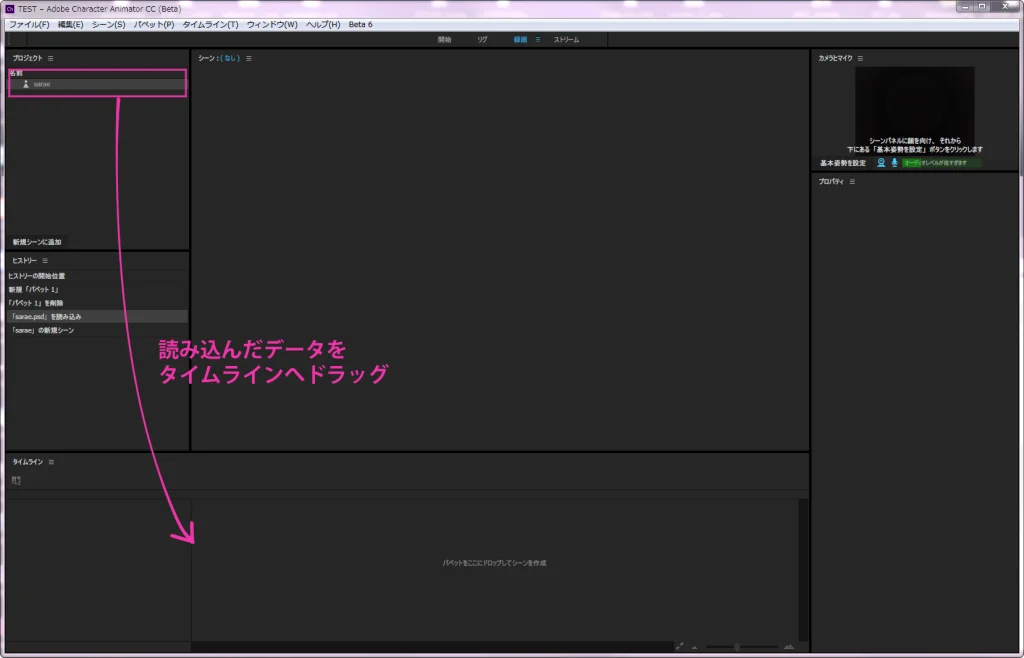Open the タイムライン(T) menu

pyautogui.click(x=210, y=24)
